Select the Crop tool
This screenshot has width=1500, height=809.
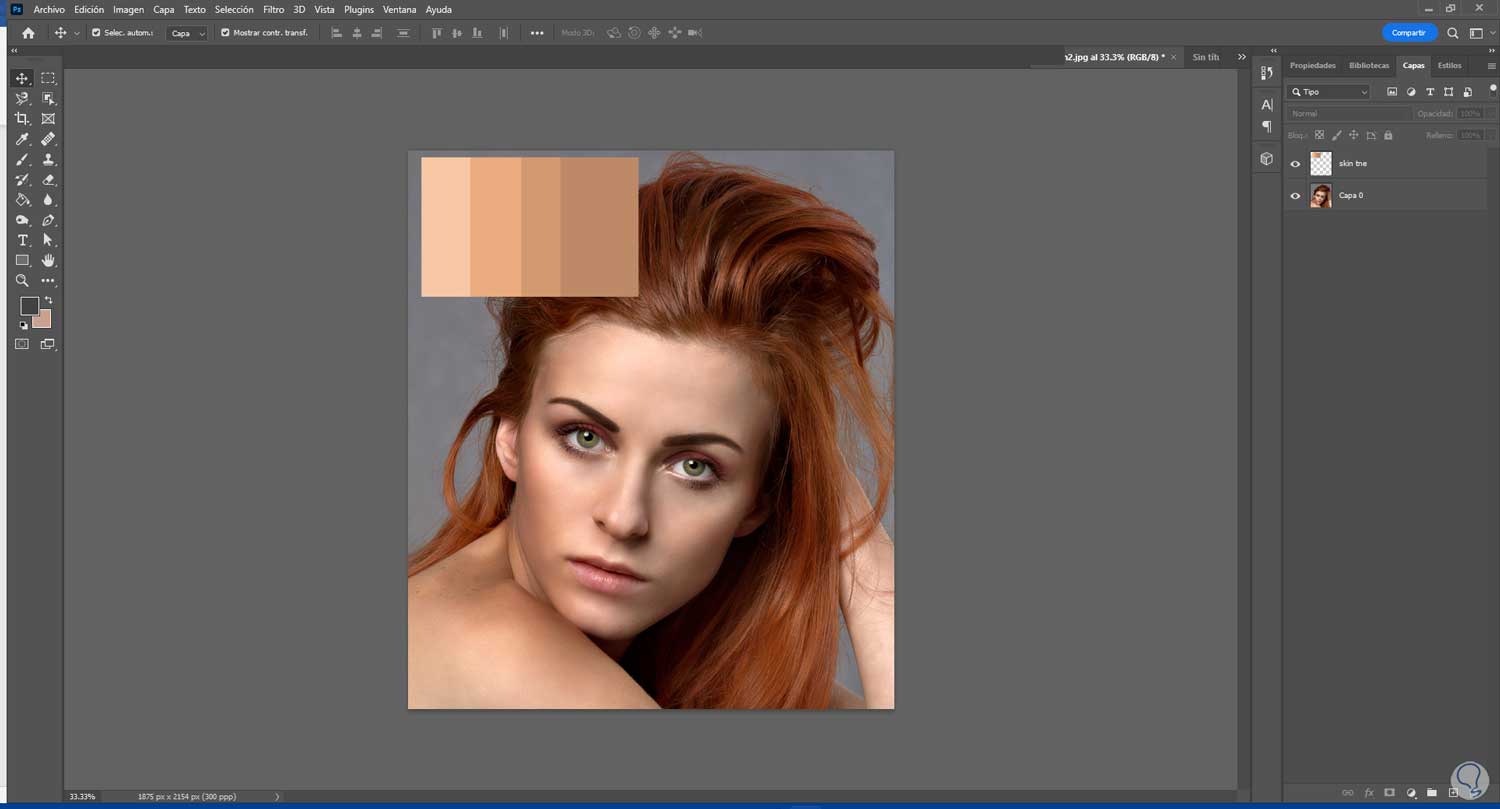pyautogui.click(x=22, y=119)
